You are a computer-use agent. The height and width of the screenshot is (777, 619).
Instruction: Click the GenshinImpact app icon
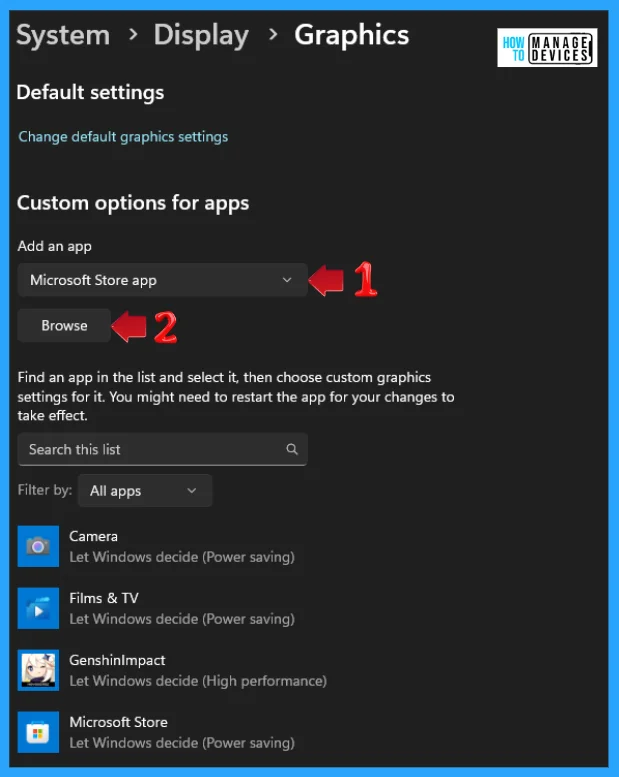38,670
